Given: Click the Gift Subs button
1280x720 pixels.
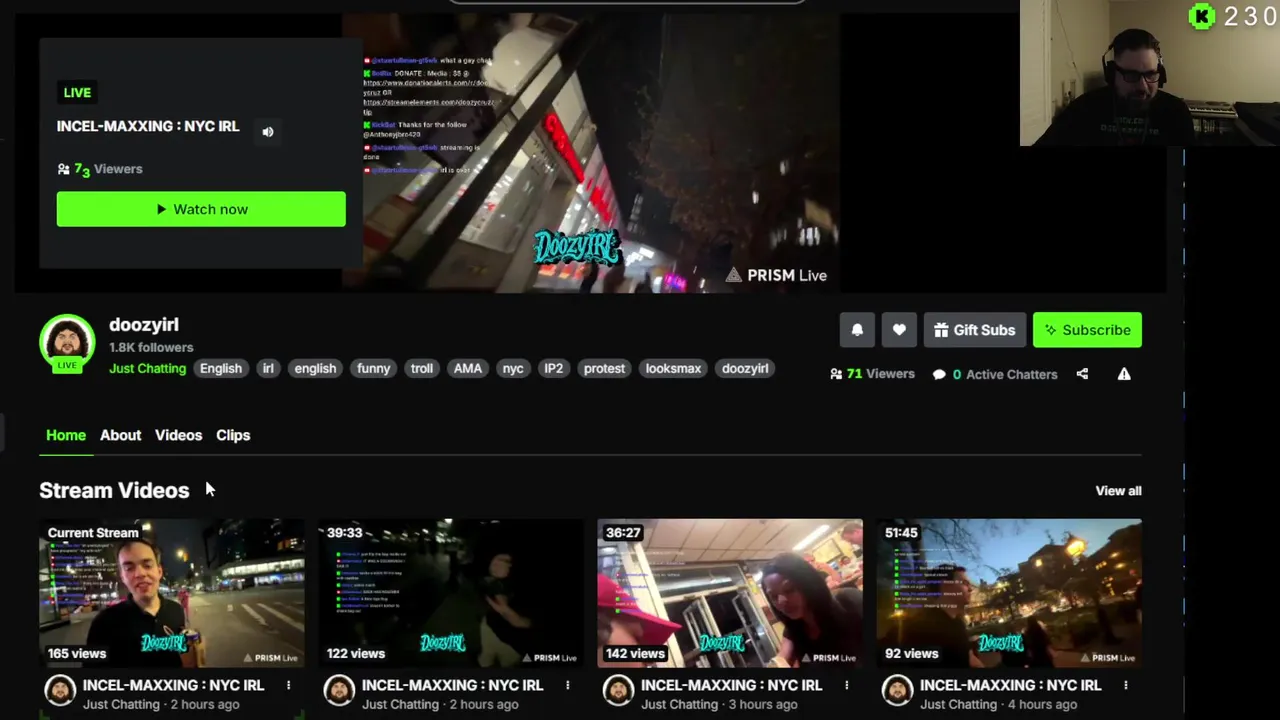Looking at the screenshot, I should click(x=974, y=330).
